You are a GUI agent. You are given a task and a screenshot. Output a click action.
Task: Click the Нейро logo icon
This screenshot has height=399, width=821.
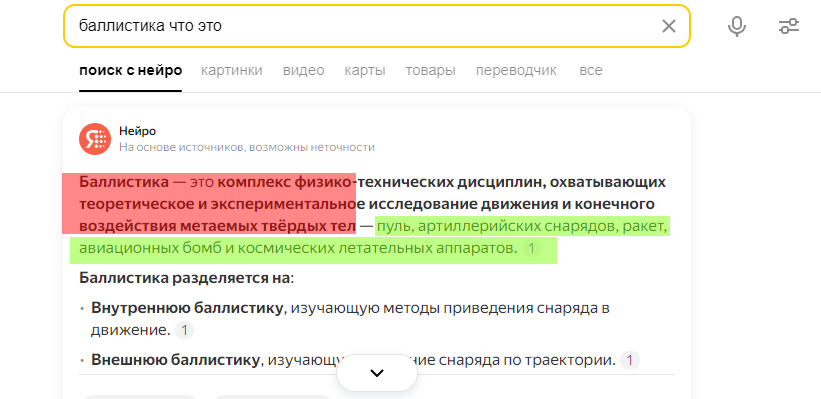pyautogui.click(x=95, y=139)
